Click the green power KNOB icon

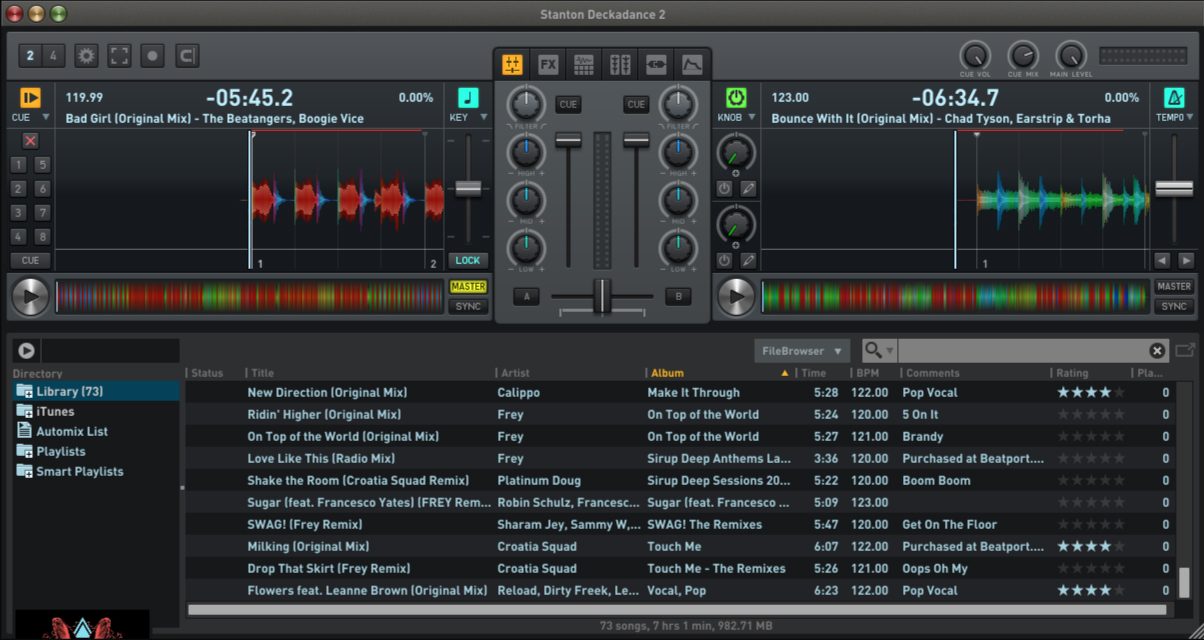click(x=736, y=98)
